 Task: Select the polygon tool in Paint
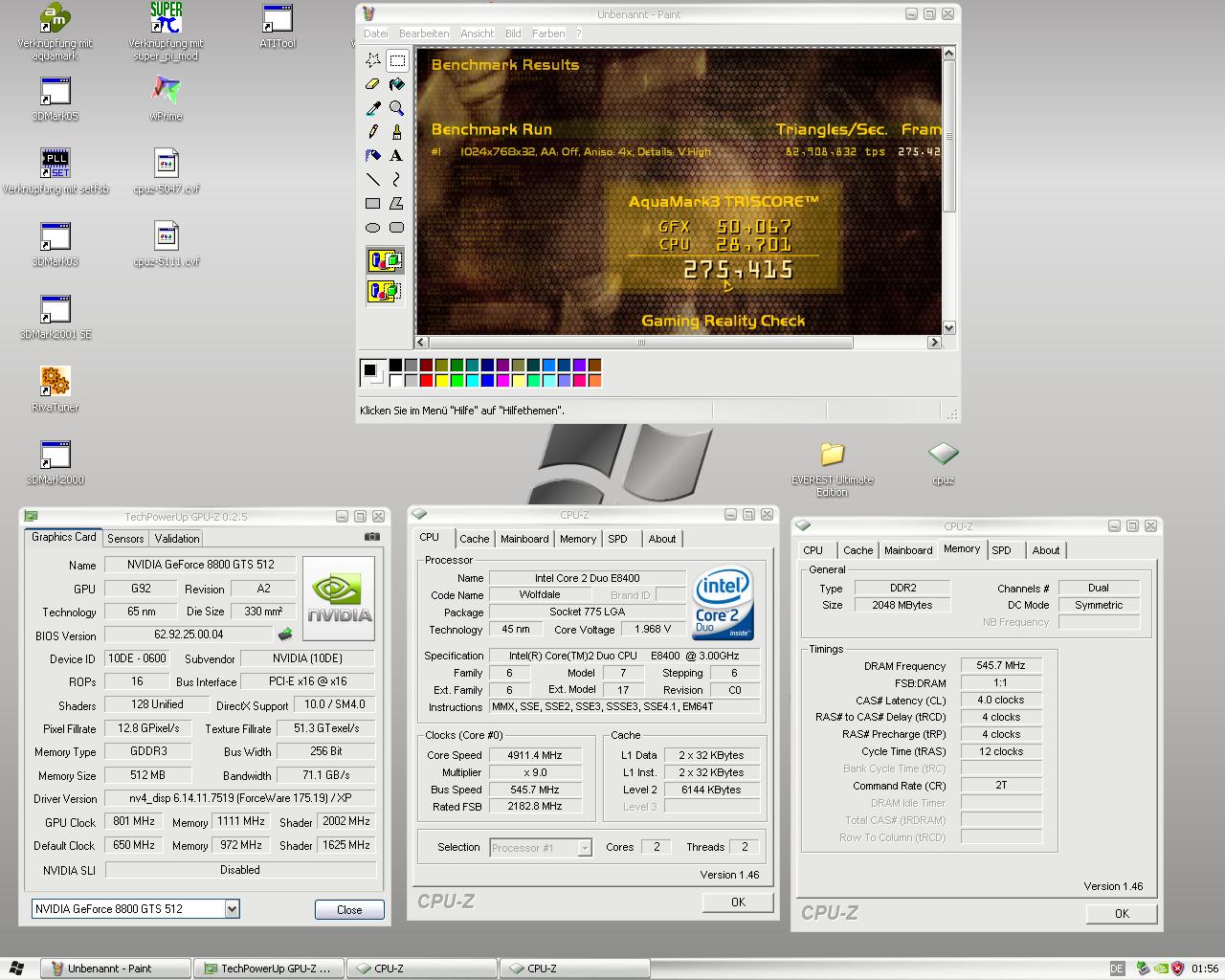coord(397,203)
